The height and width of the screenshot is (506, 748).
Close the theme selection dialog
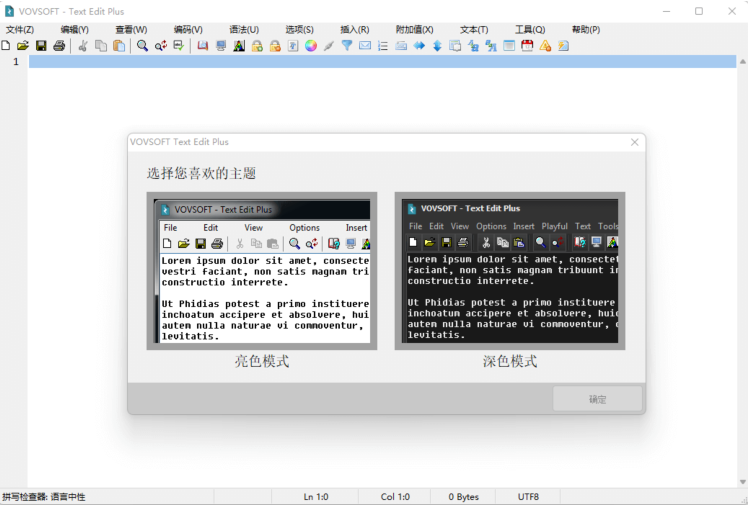(x=634, y=142)
